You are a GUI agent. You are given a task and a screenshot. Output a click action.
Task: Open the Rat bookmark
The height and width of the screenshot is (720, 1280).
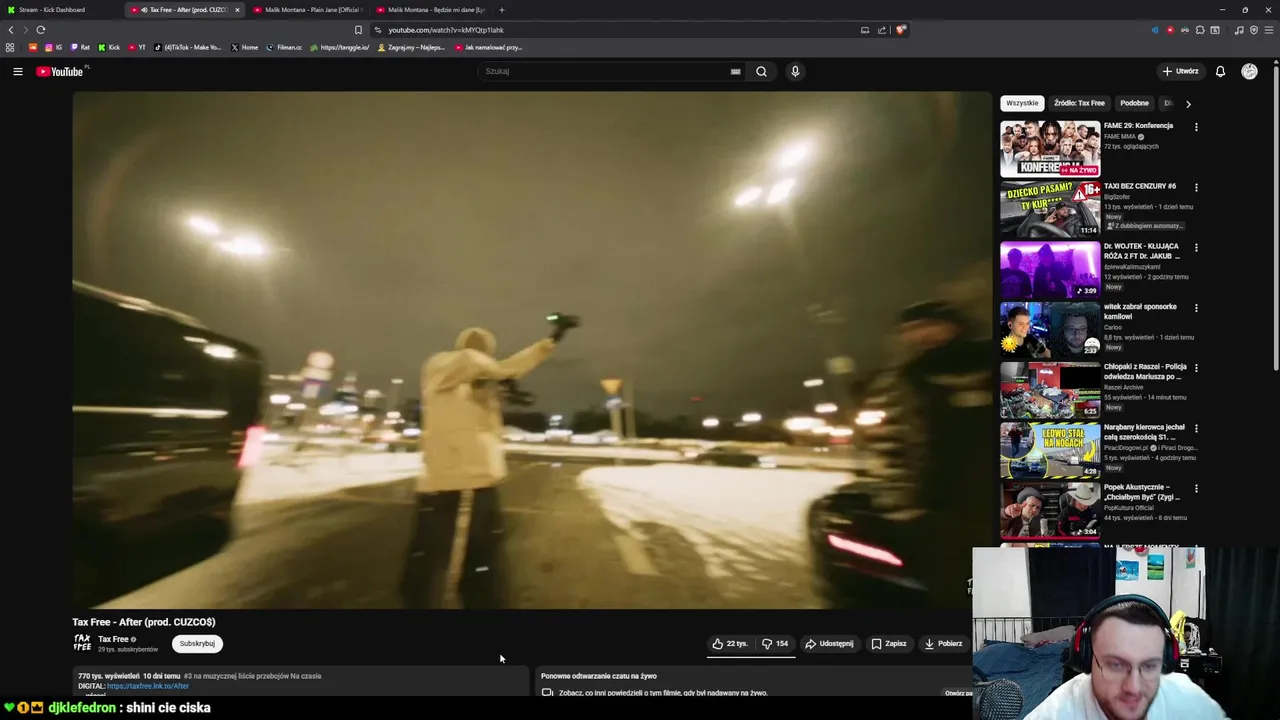click(x=80, y=47)
